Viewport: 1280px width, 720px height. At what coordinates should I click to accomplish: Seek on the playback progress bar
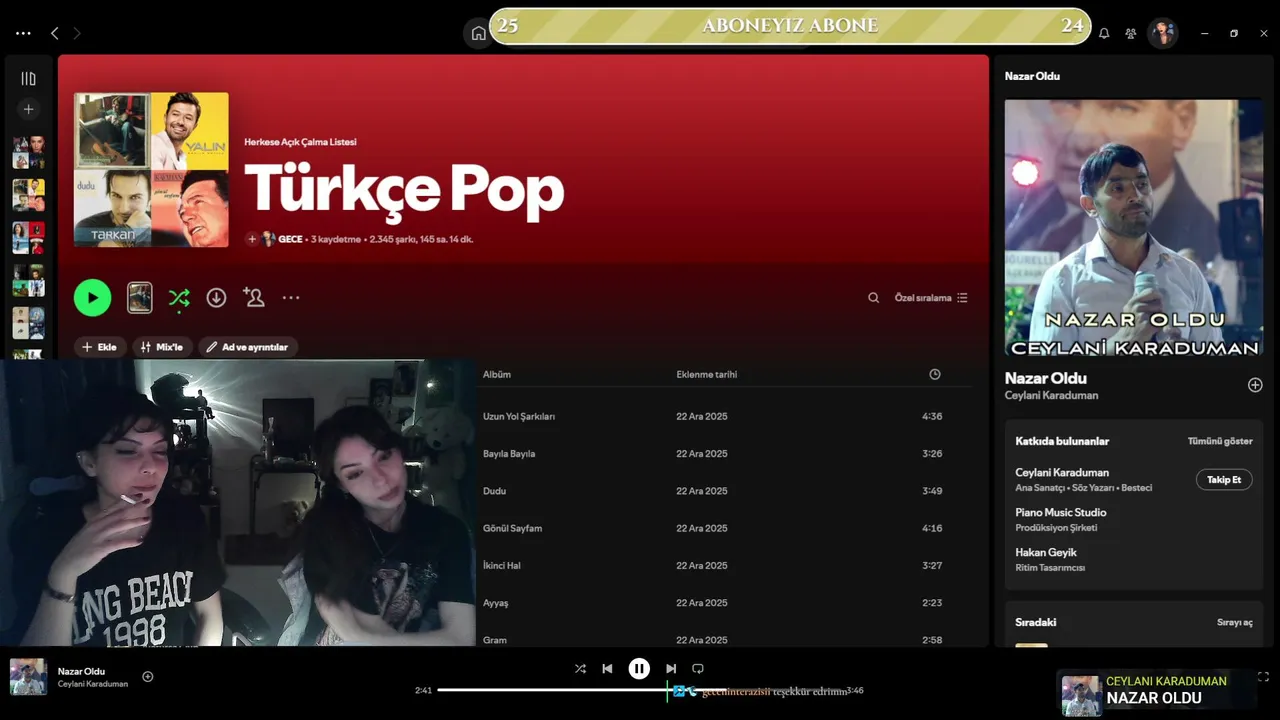pyautogui.click(x=640, y=690)
